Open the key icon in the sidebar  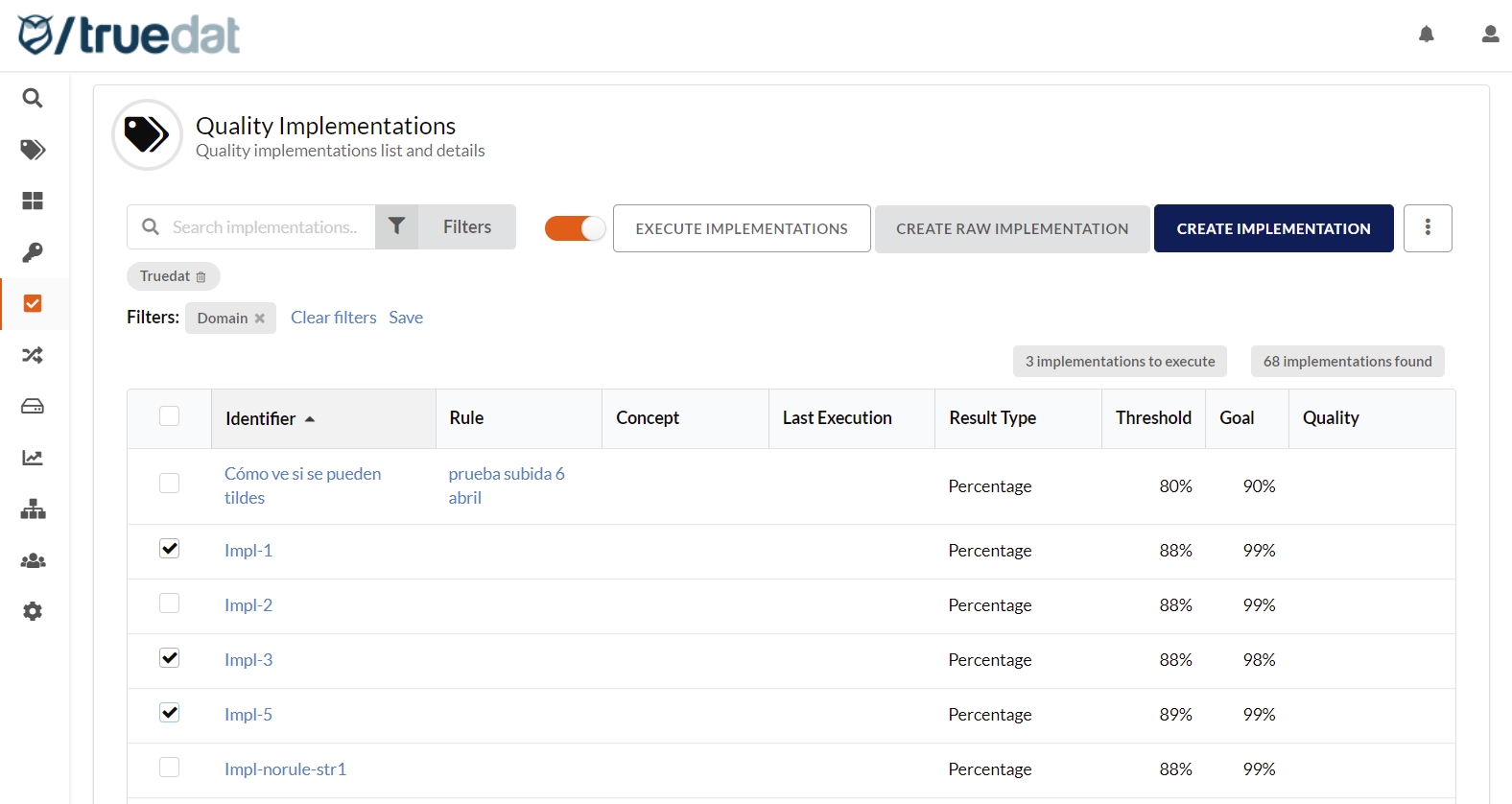tap(33, 252)
